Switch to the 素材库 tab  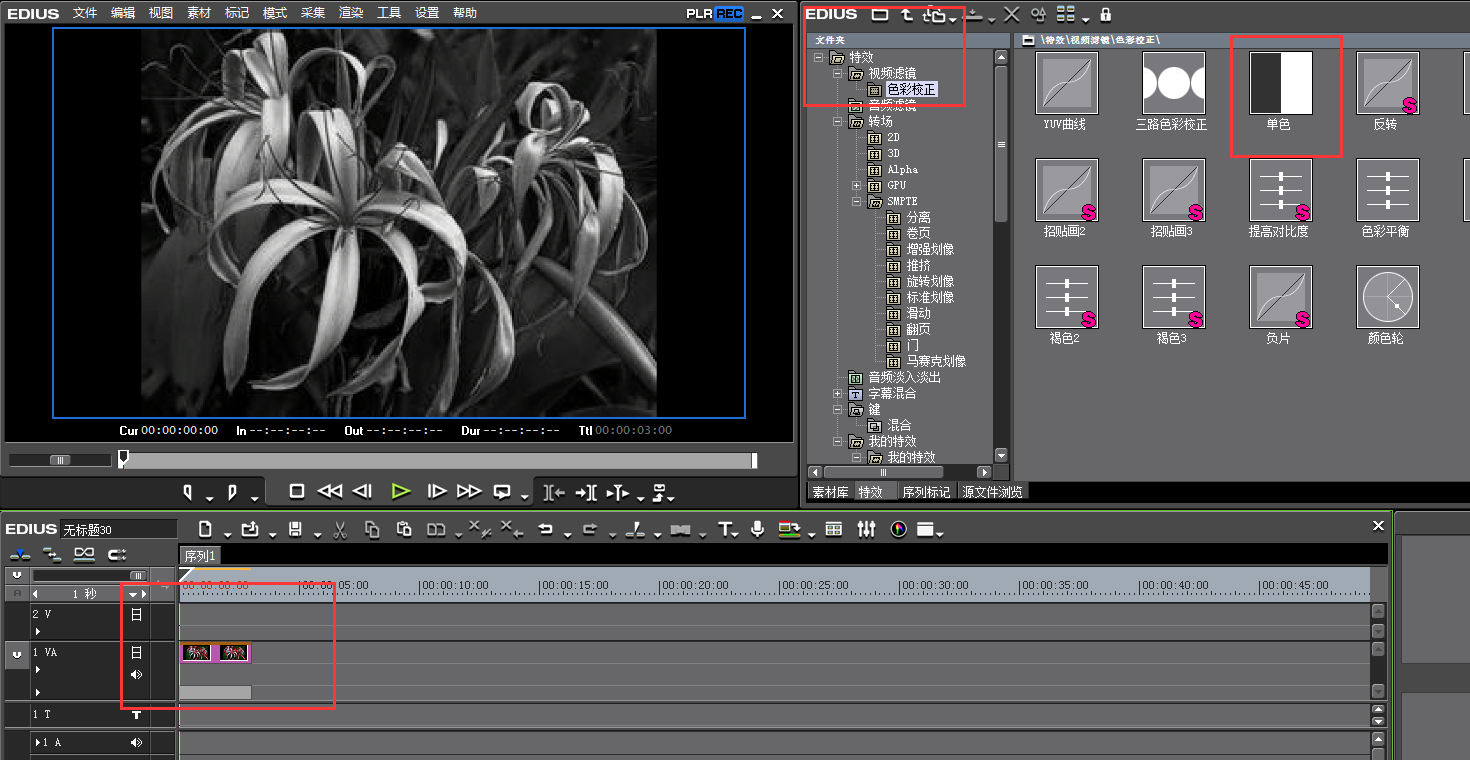(x=830, y=492)
